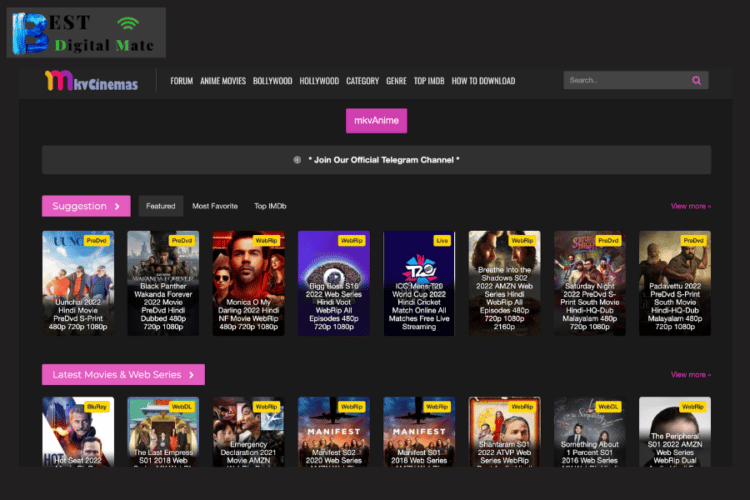
Task: Open the Genre menu
Action: [396, 81]
